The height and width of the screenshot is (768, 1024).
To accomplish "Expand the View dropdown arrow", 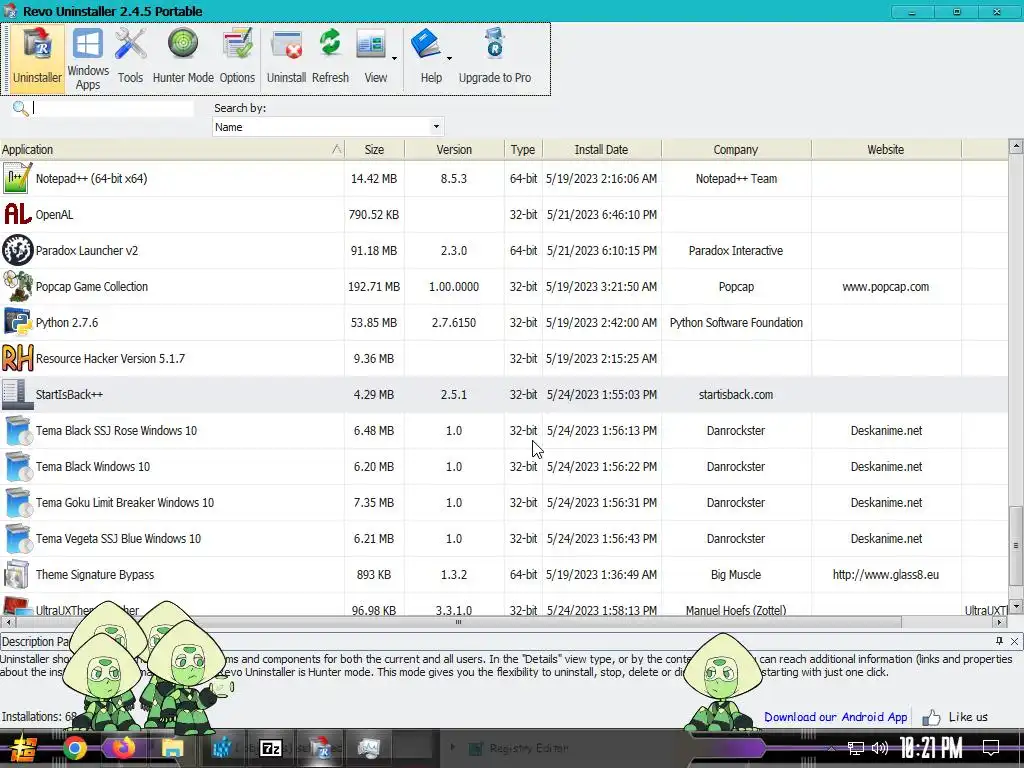I will [x=394, y=59].
